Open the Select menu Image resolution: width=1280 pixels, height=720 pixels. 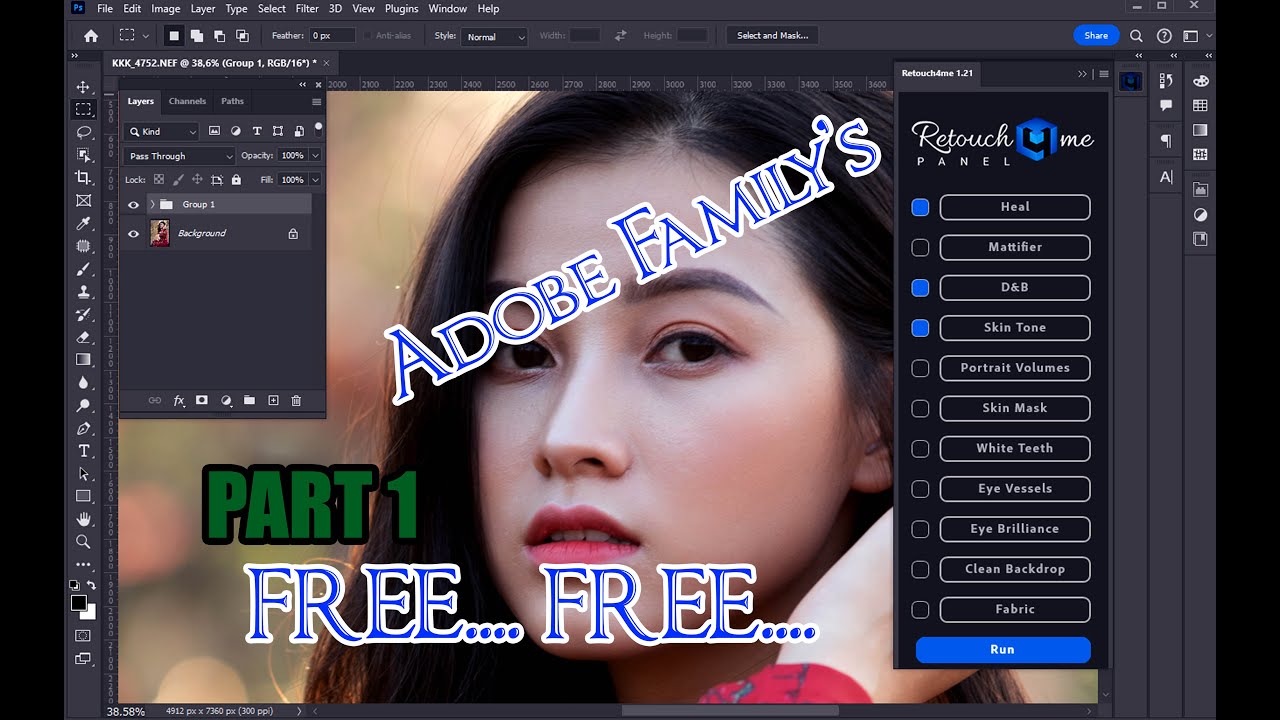point(271,8)
